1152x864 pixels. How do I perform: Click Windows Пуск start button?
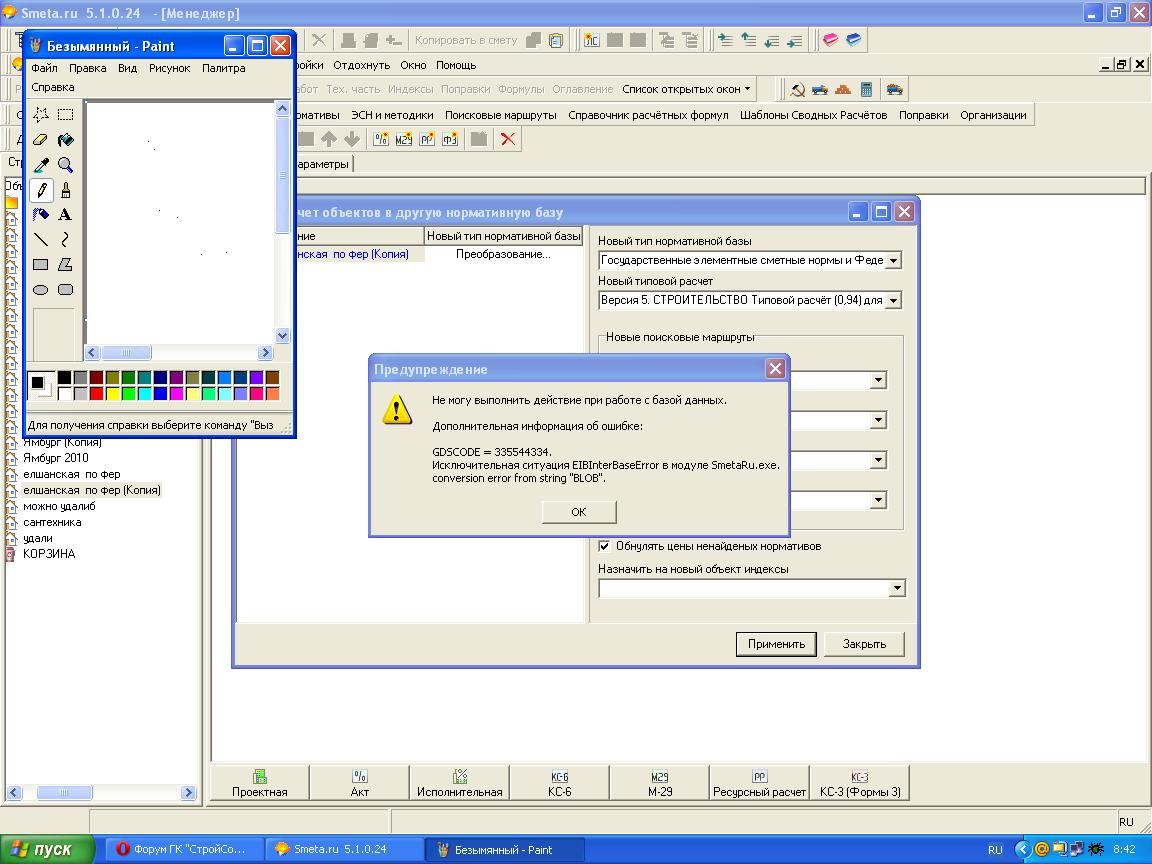tap(47, 849)
